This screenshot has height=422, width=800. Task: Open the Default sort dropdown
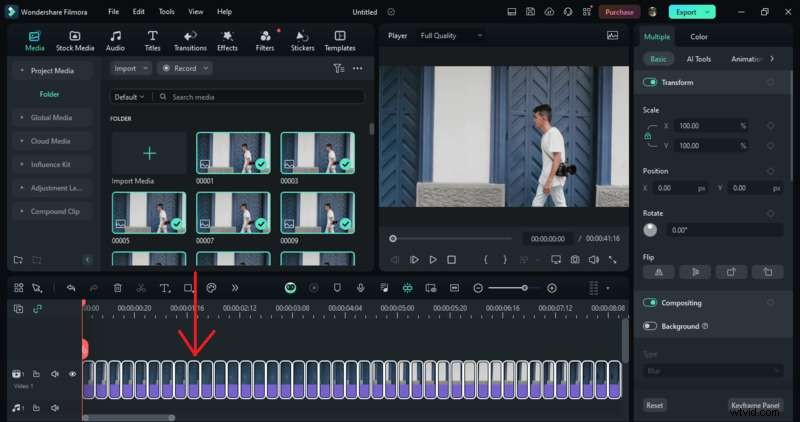(129, 96)
